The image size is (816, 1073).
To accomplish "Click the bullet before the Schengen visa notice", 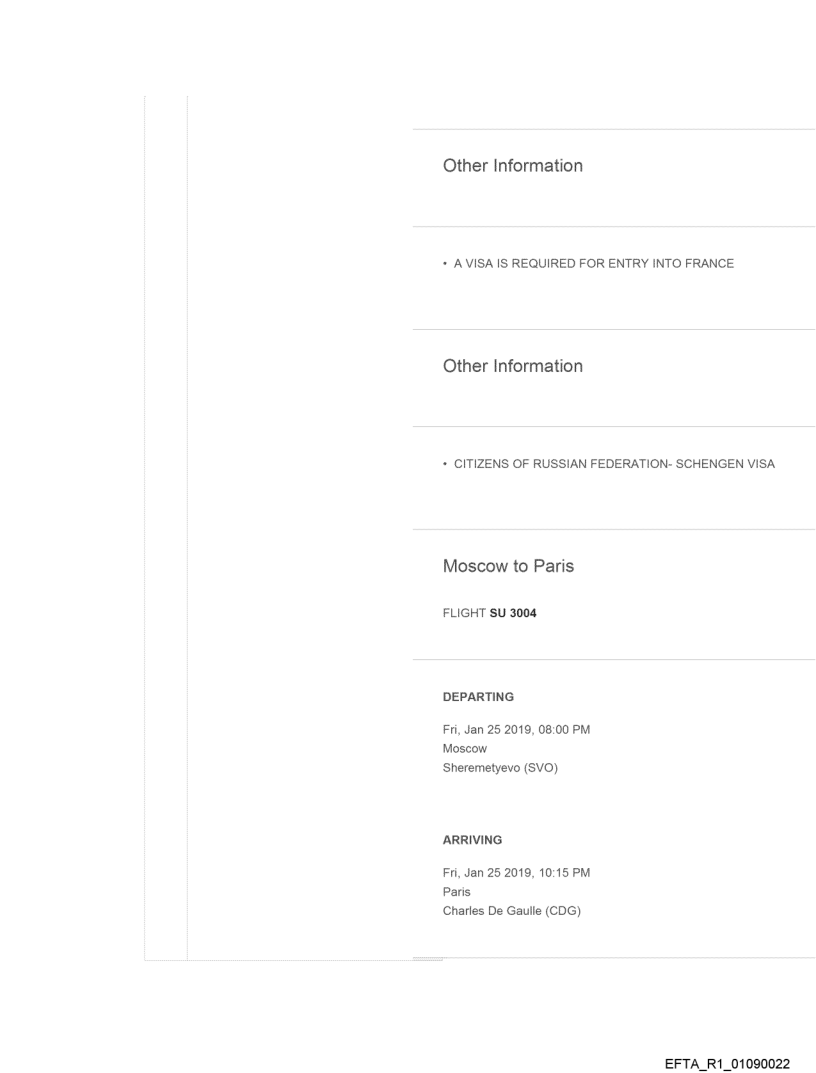I will tap(446, 464).
